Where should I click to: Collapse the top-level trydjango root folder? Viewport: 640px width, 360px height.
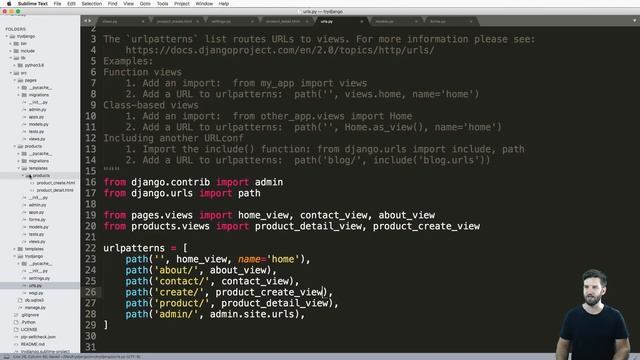(7, 36)
